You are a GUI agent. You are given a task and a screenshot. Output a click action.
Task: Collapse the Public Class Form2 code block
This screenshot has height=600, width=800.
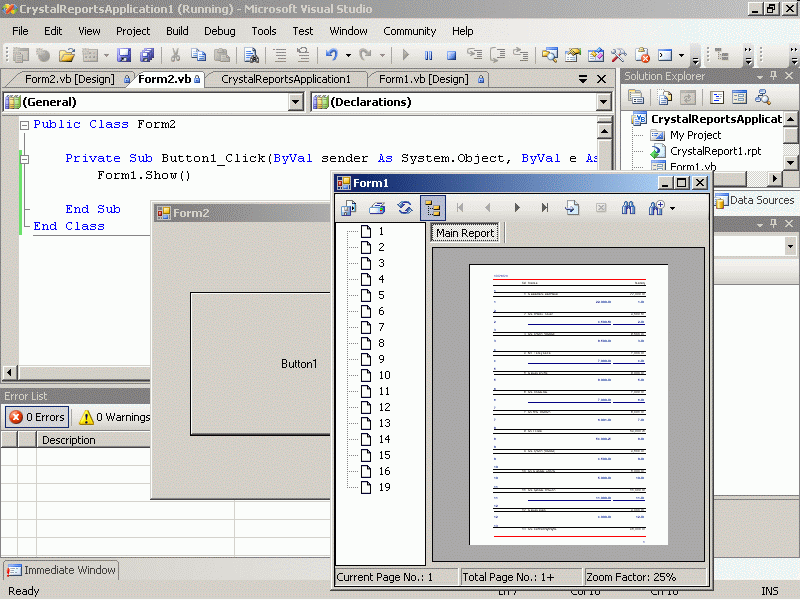pos(24,125)
